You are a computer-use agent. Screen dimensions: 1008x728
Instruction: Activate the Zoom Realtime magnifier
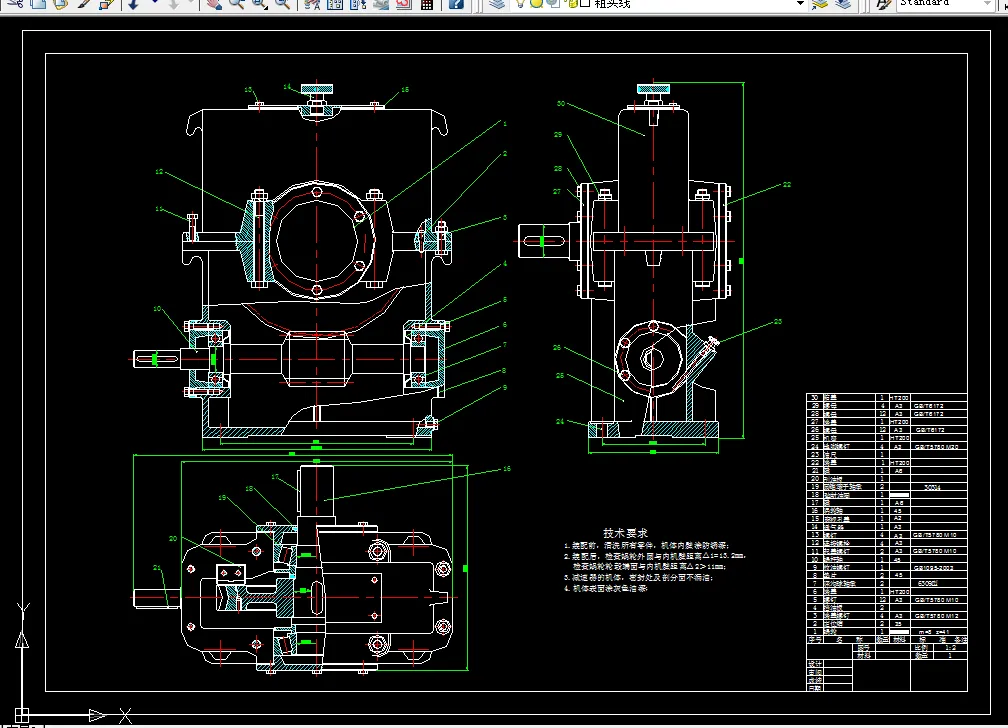(236, 4)
